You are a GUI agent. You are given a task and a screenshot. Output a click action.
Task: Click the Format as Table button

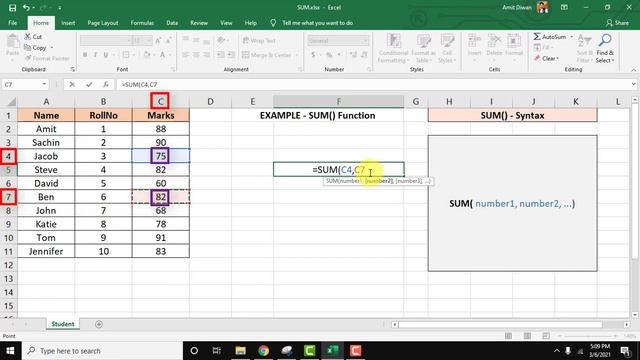(423, 48)
